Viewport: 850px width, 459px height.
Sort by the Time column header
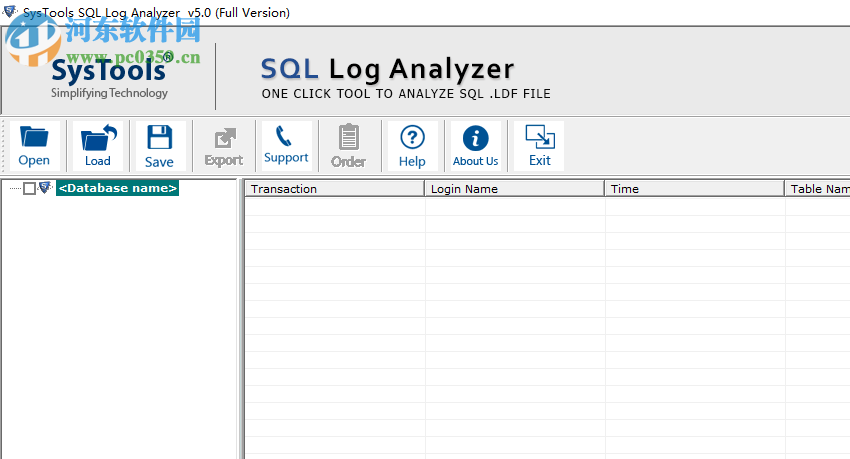click(x=695, y=189)
